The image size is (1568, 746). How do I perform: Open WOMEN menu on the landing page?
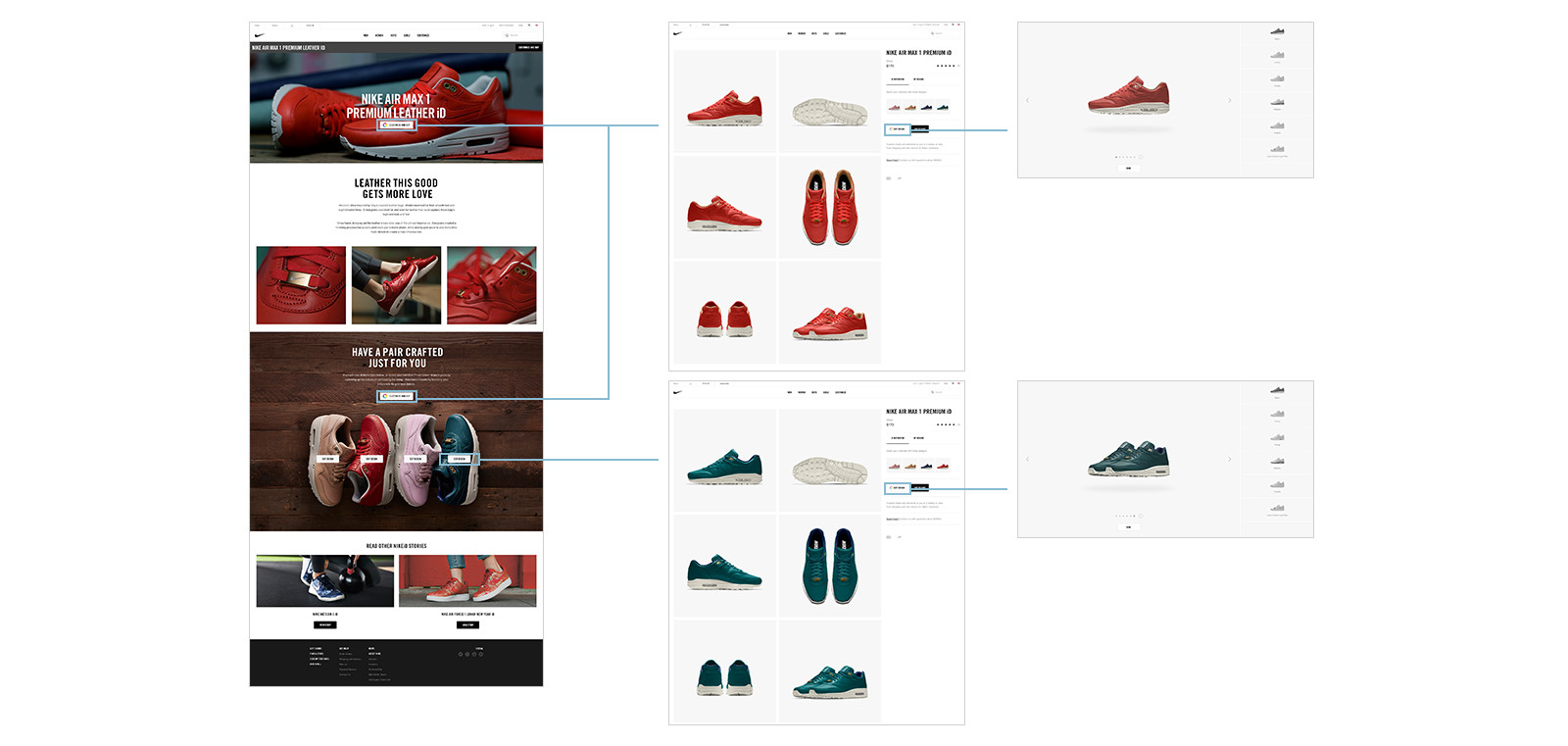[379, 35]
